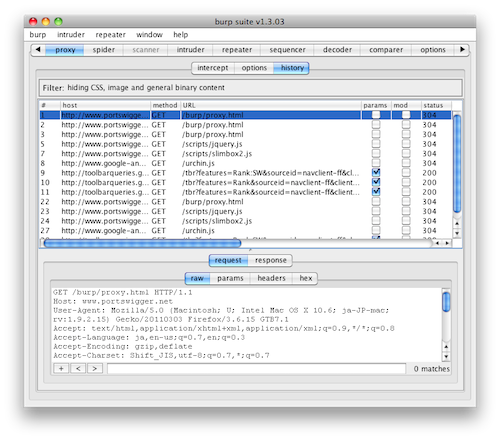Open the burp menu
The height and width of the screenshot is (440, 500).
[38, 35]
